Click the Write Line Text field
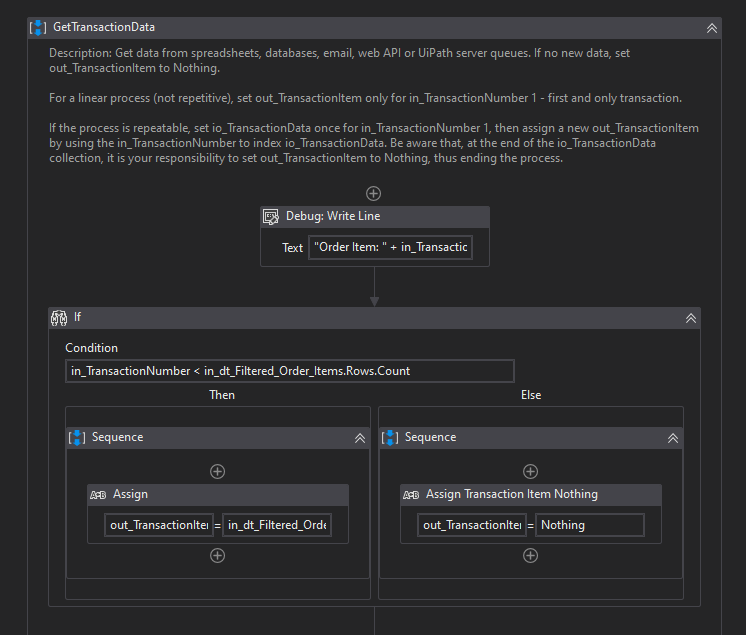The height and width of the screenshot is (635, 746). pyautogui.click(x=390, y=247)
